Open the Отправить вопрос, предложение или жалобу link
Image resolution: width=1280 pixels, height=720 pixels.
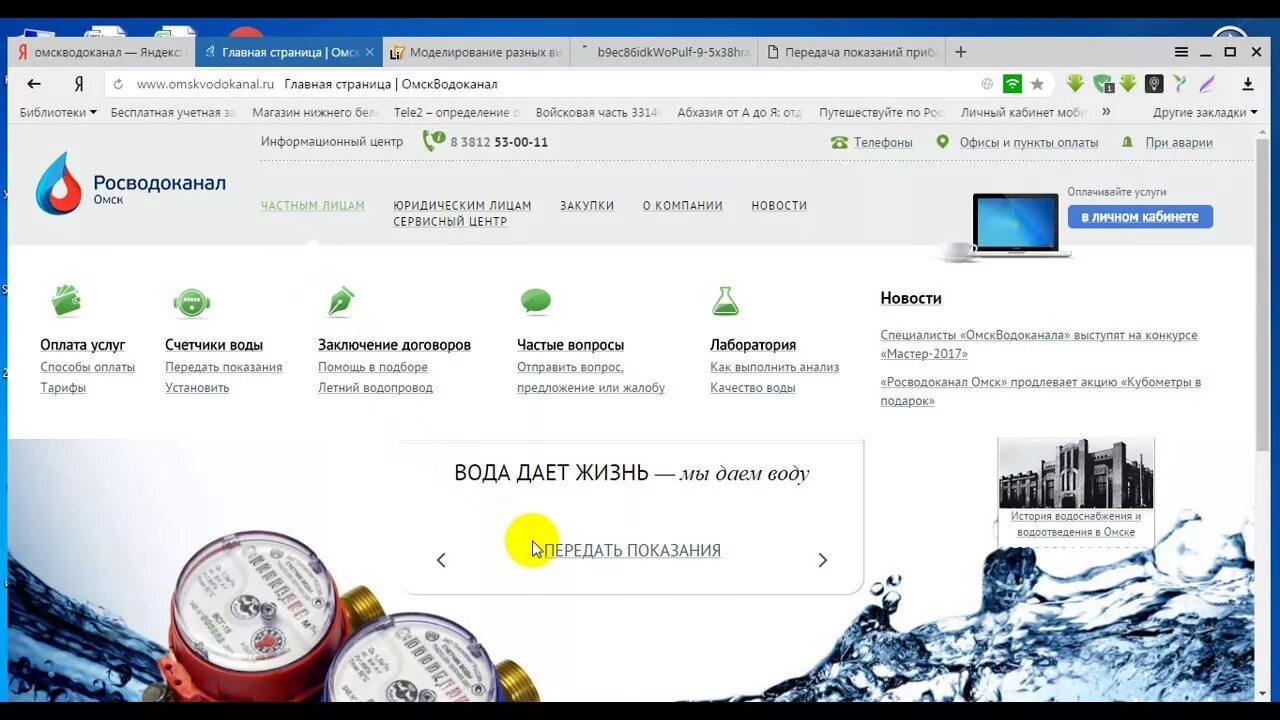tap(591, 377)
